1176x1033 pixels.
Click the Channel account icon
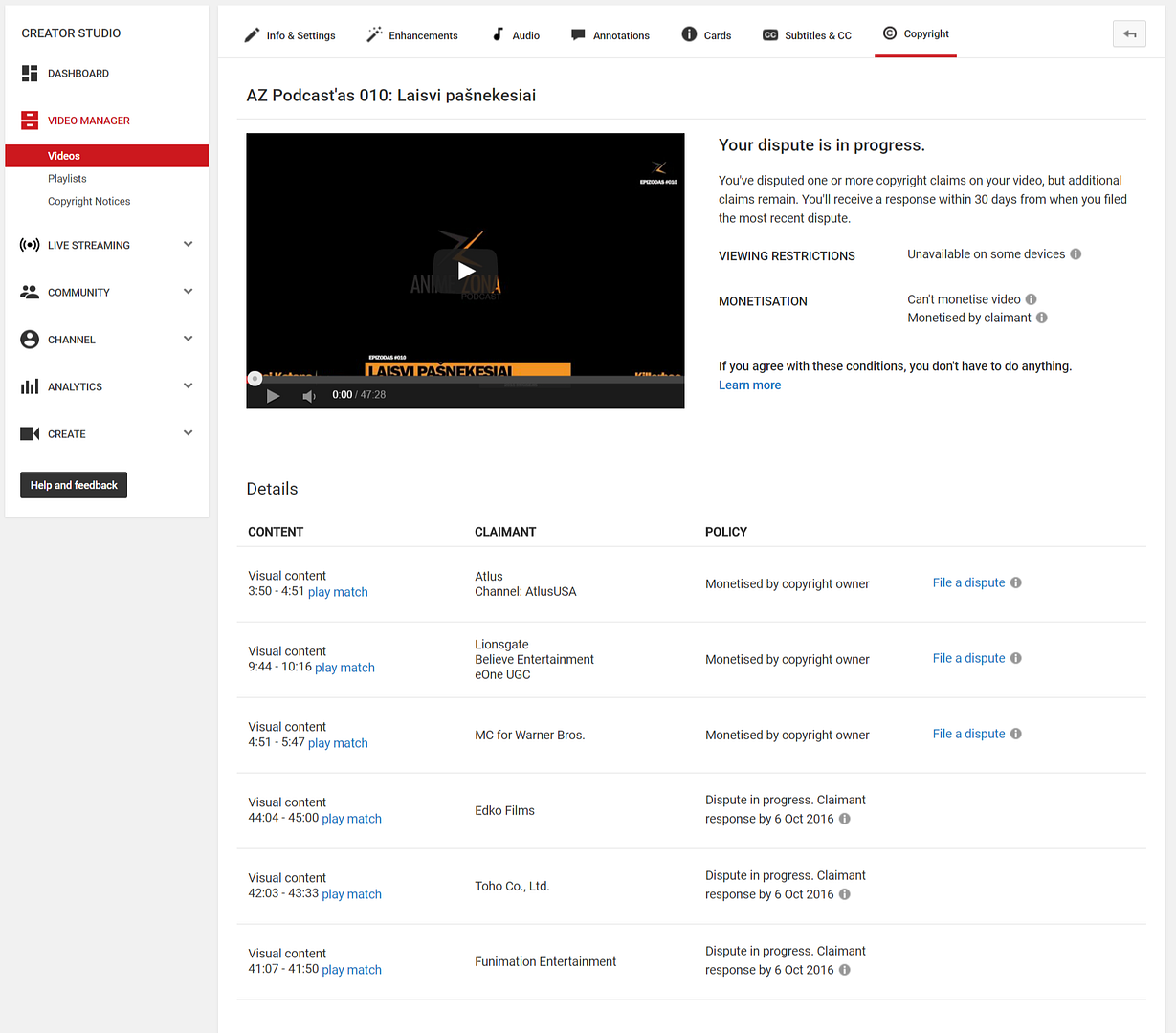(30, 340)
